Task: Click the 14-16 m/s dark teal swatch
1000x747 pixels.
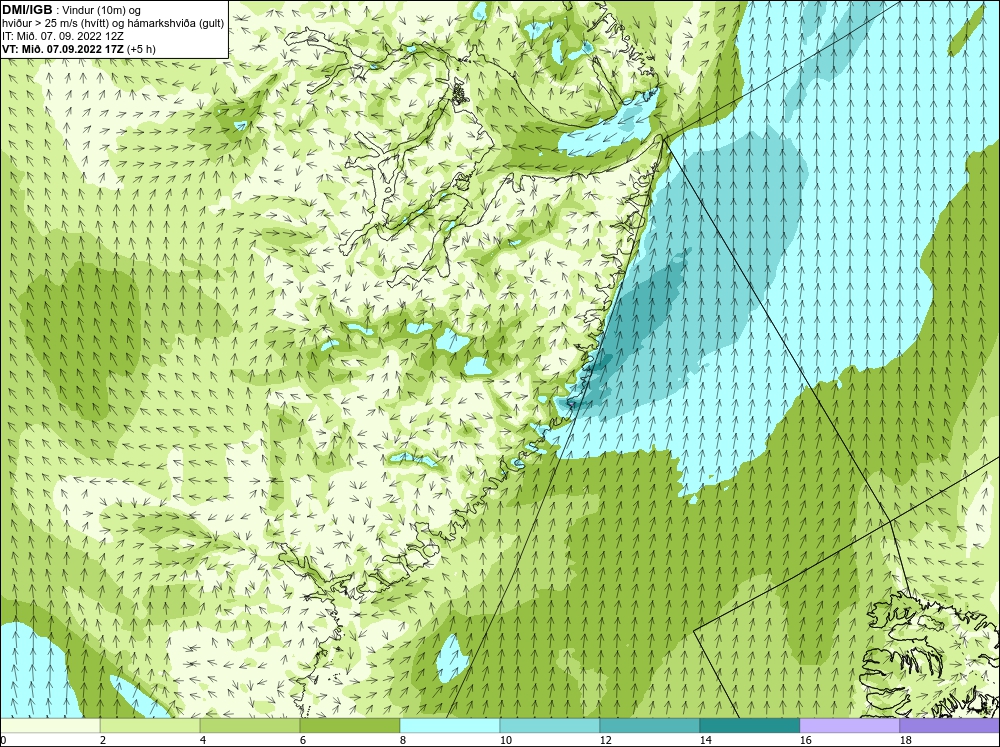Action: (750, 726)
